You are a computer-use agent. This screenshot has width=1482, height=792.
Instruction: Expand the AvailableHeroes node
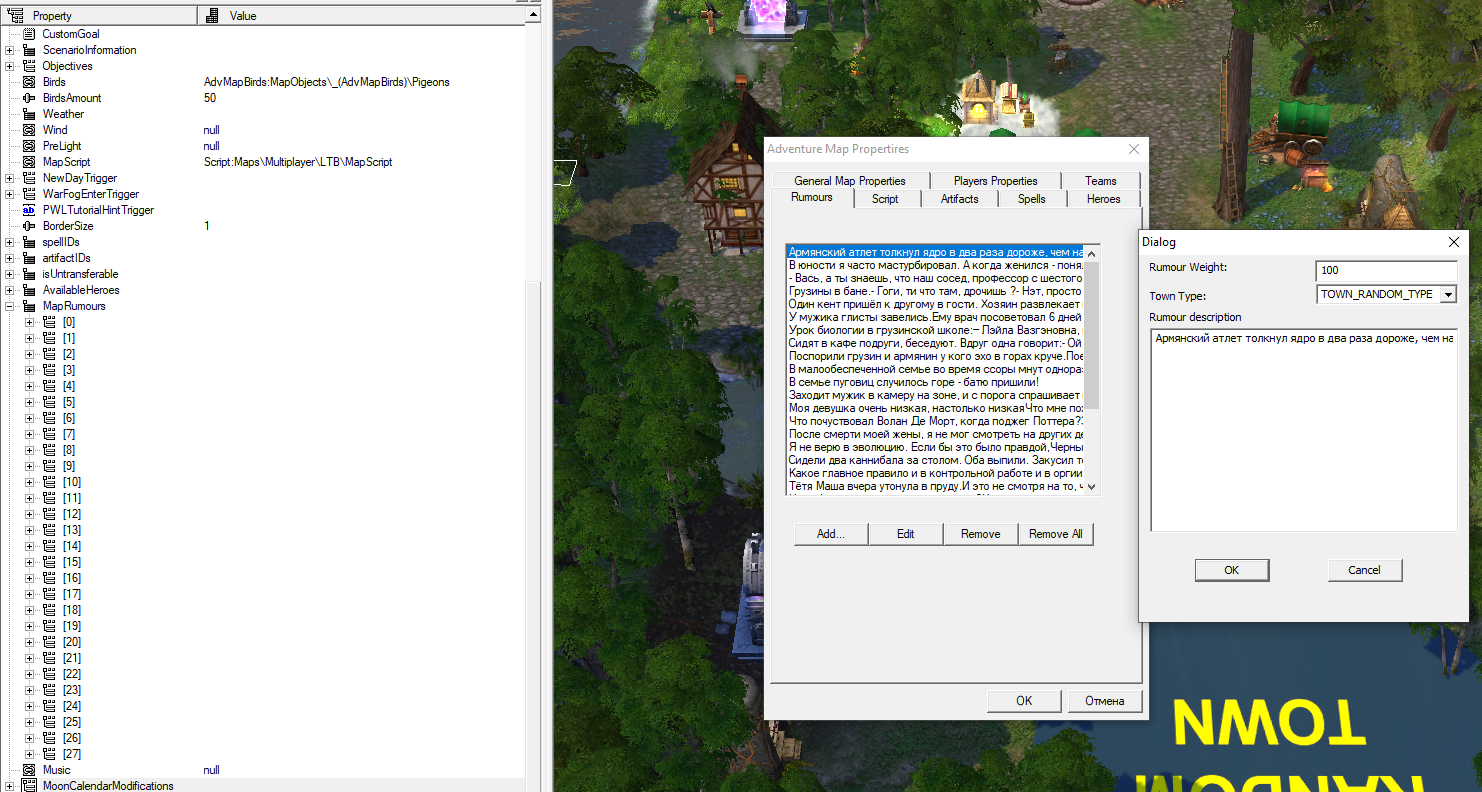tap(10, 290)
